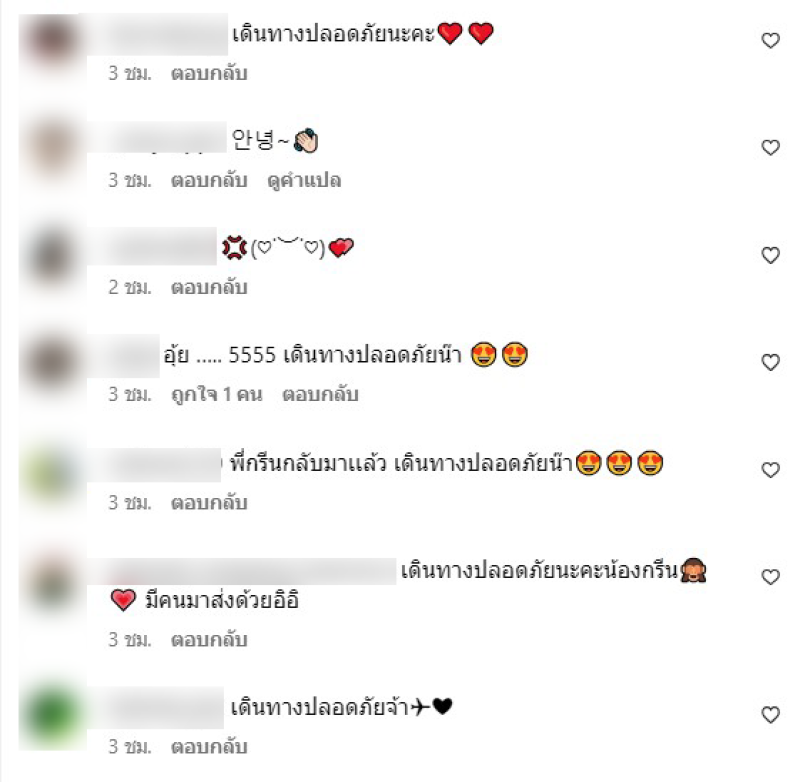Tap the heart icon beside the kaomoji comment

[x=770, y=255]
